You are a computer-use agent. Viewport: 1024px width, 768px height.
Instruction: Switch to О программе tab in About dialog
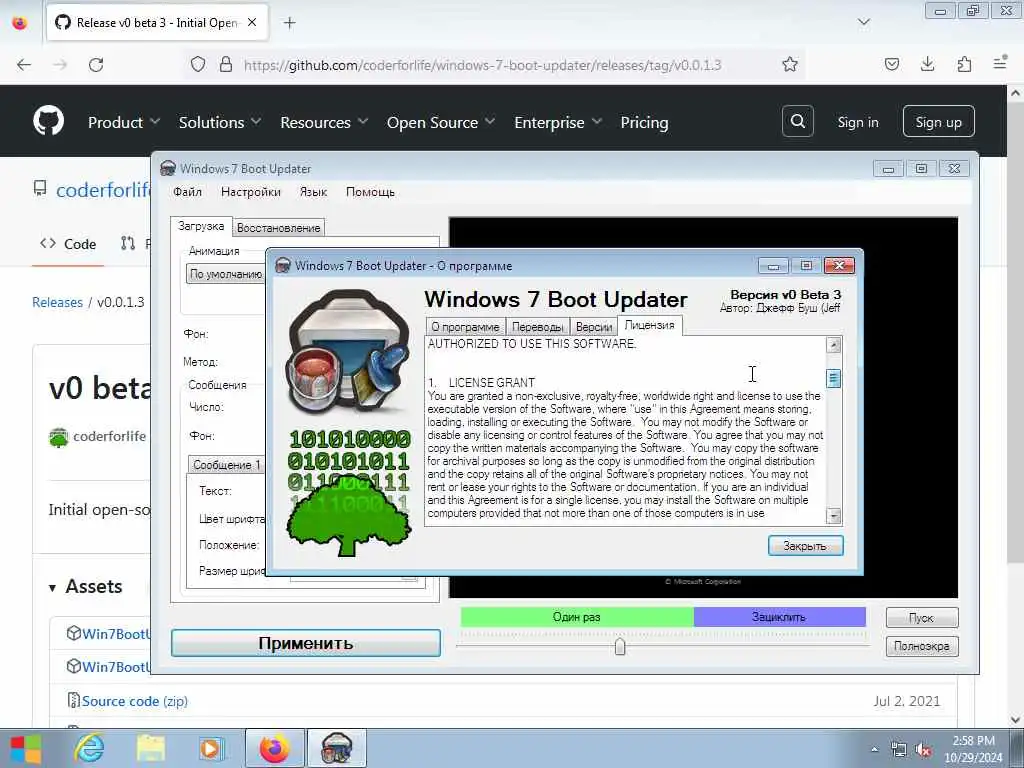[x=465, y=327]
